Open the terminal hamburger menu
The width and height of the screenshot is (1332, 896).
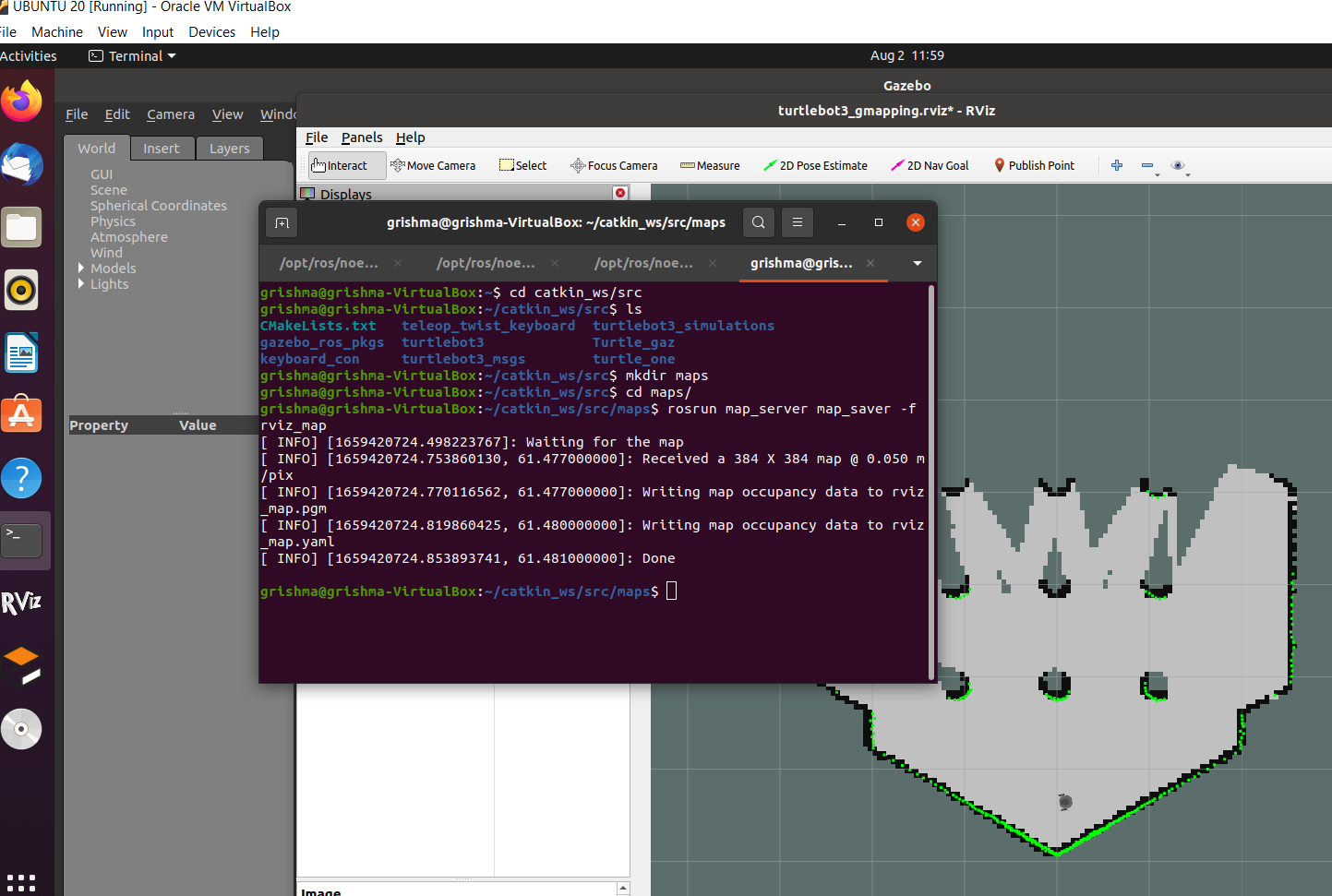[798, 222]
